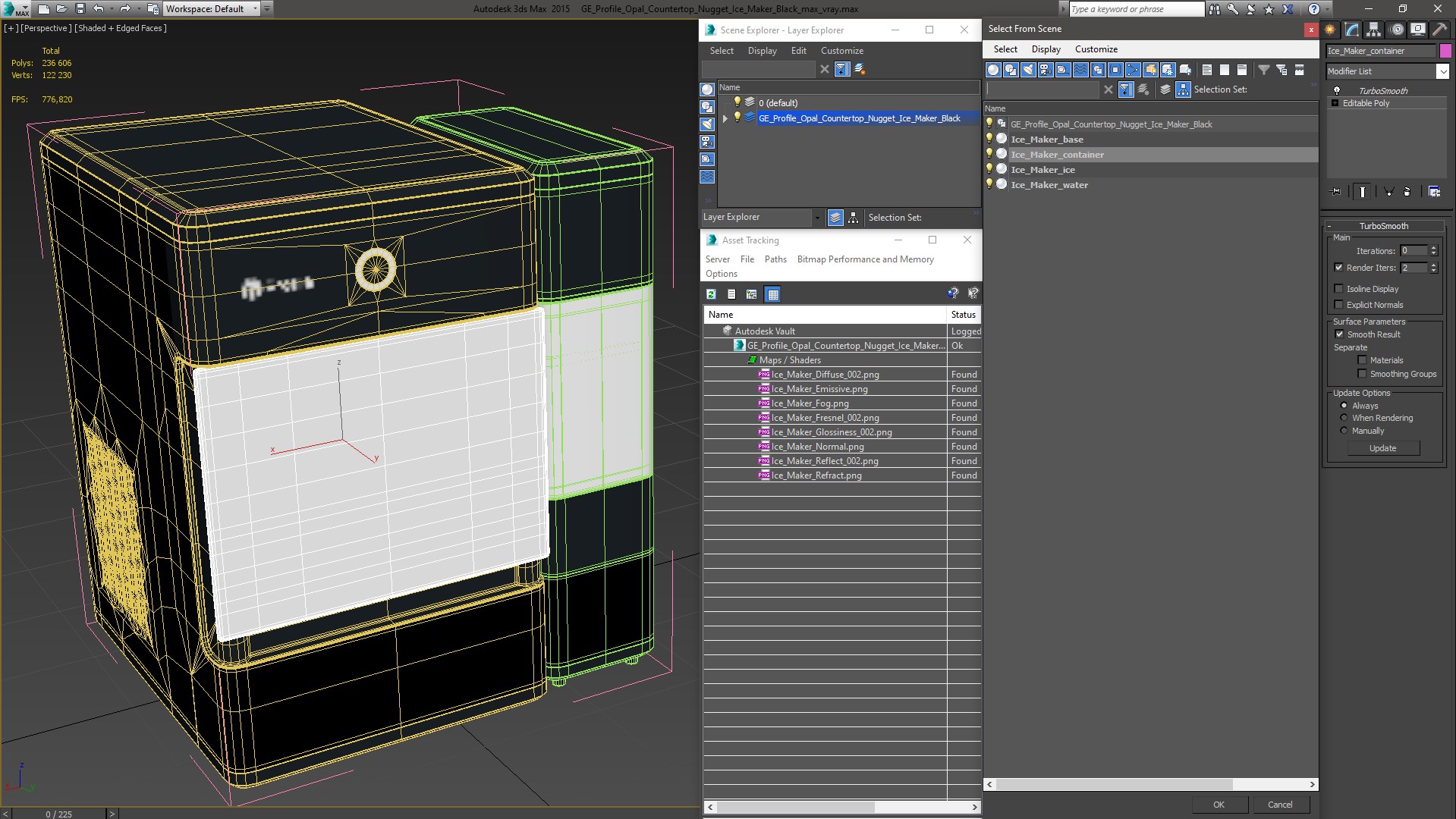
Task: Toggle Display Helpers filter in Select From Scene
Action: (1063, 70)
